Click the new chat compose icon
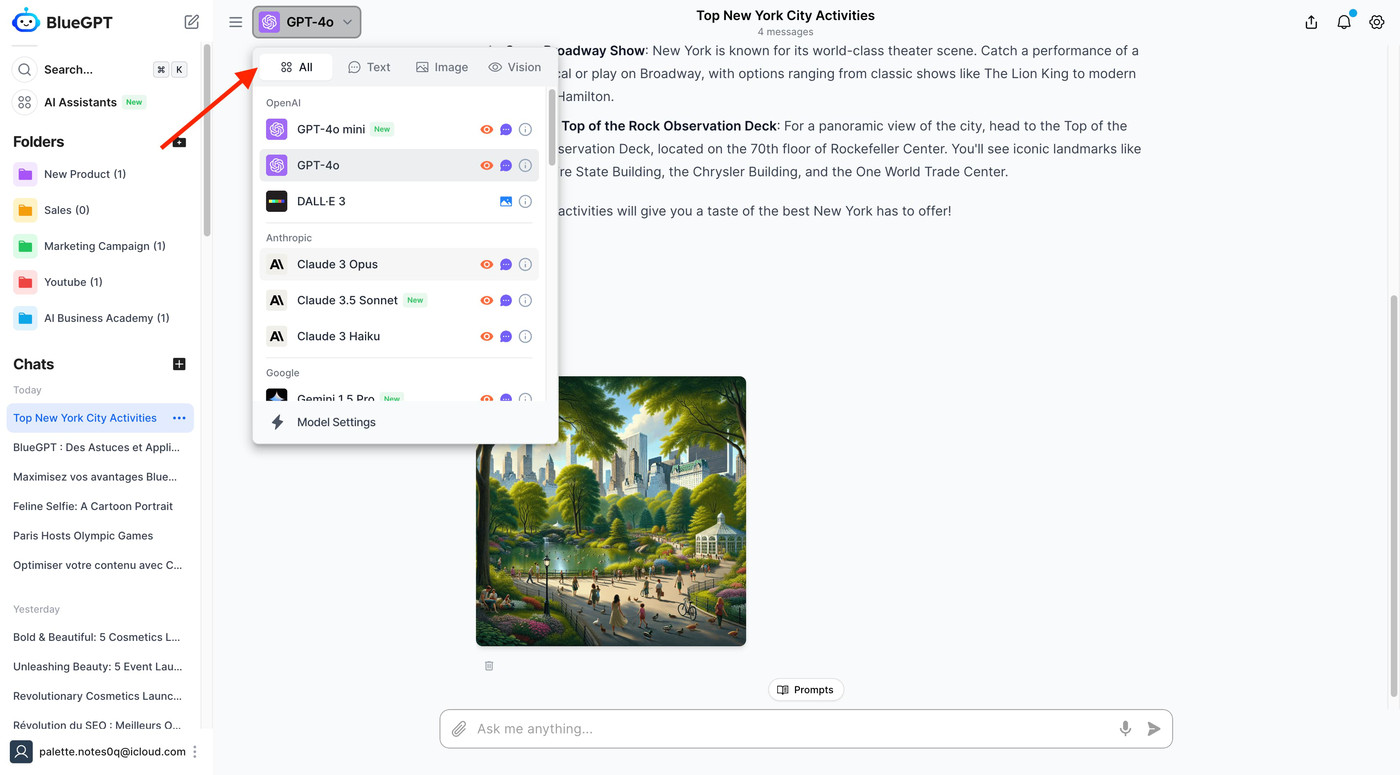 (x=192, y=22)
